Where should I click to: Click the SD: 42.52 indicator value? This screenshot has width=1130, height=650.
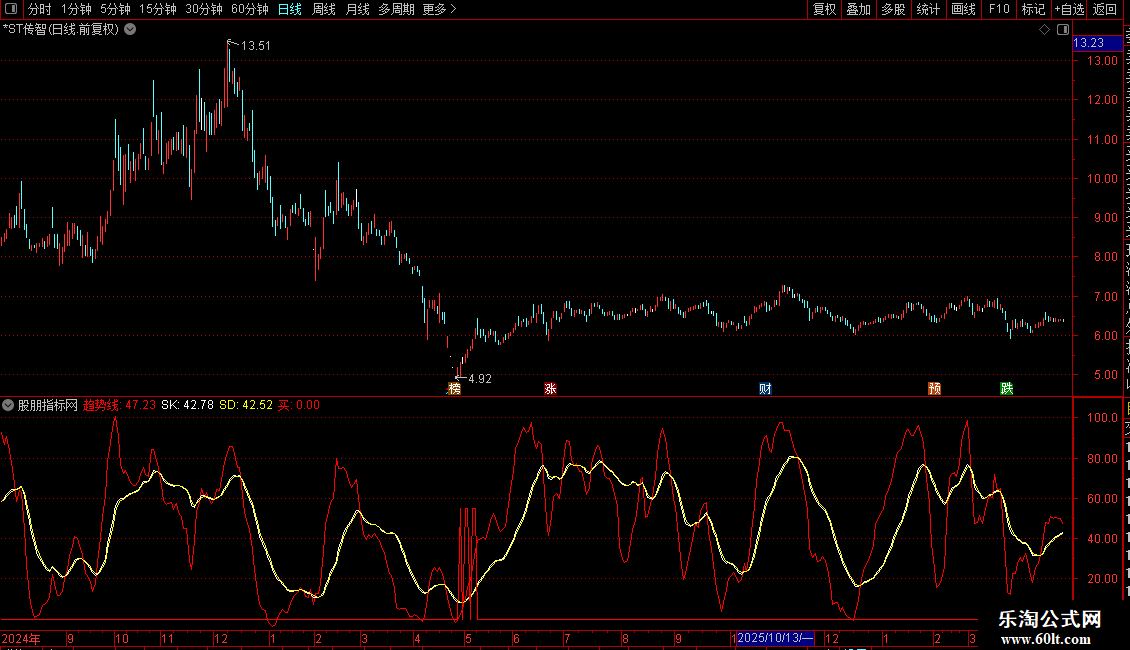[x=246, y=405]
